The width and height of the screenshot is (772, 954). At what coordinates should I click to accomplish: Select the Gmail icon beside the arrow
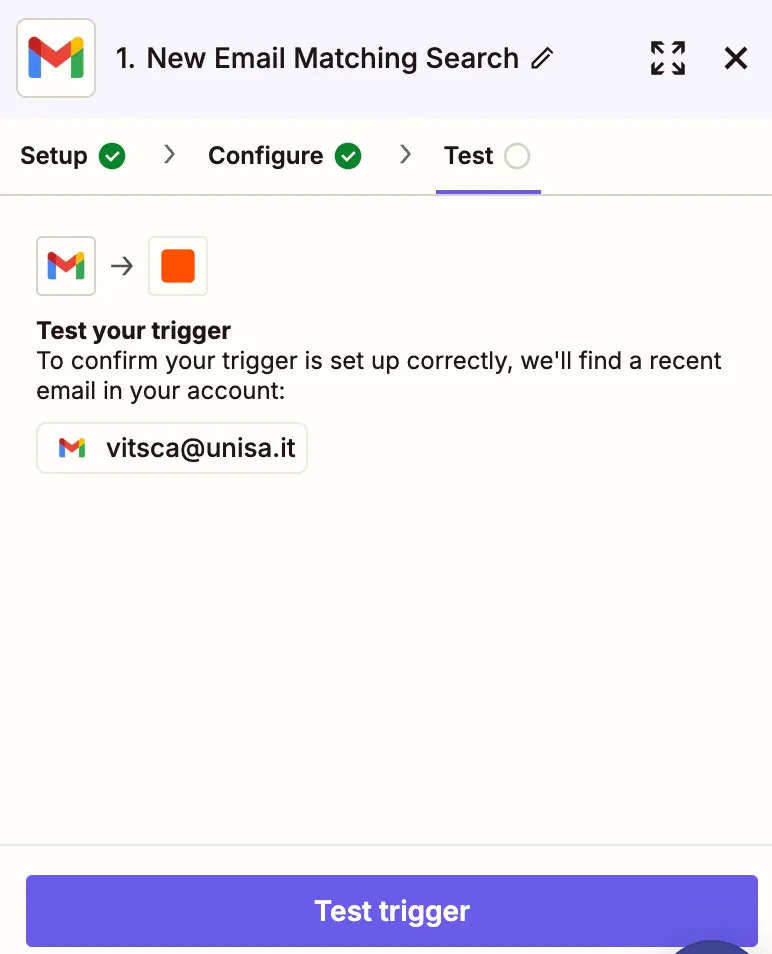point(66,266)
